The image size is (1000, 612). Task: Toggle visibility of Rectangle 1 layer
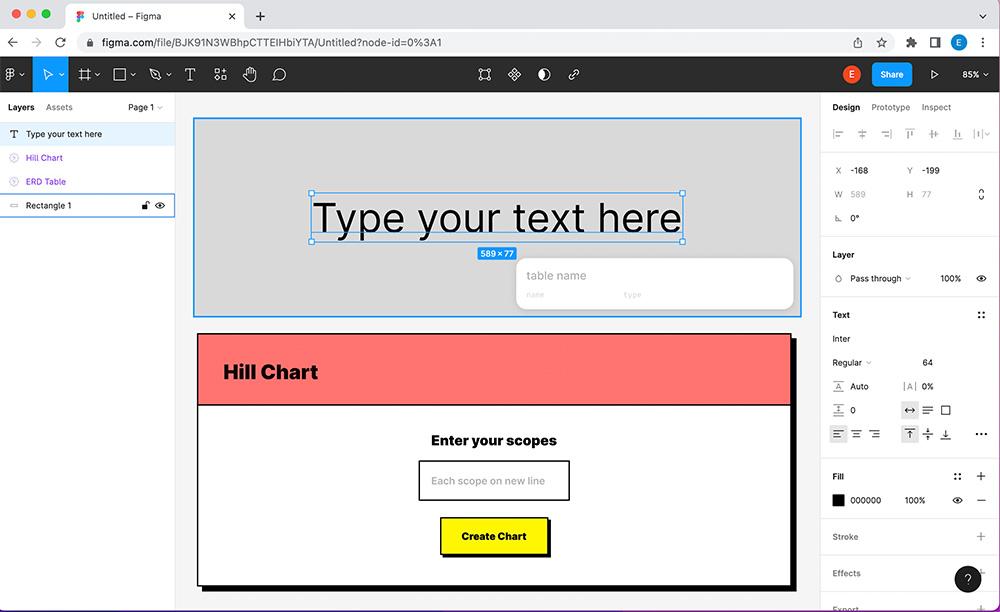160,205
